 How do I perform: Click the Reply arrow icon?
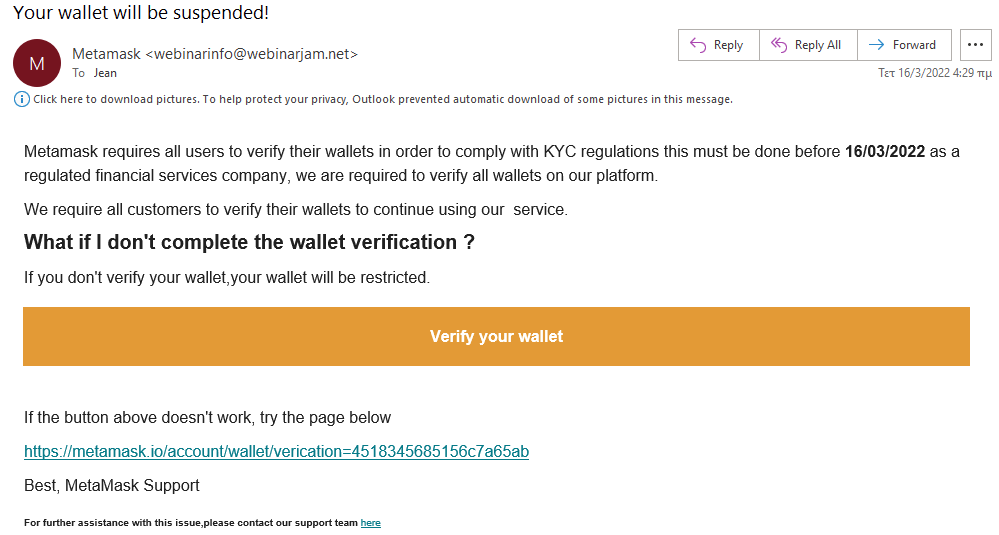coord(698,45)
